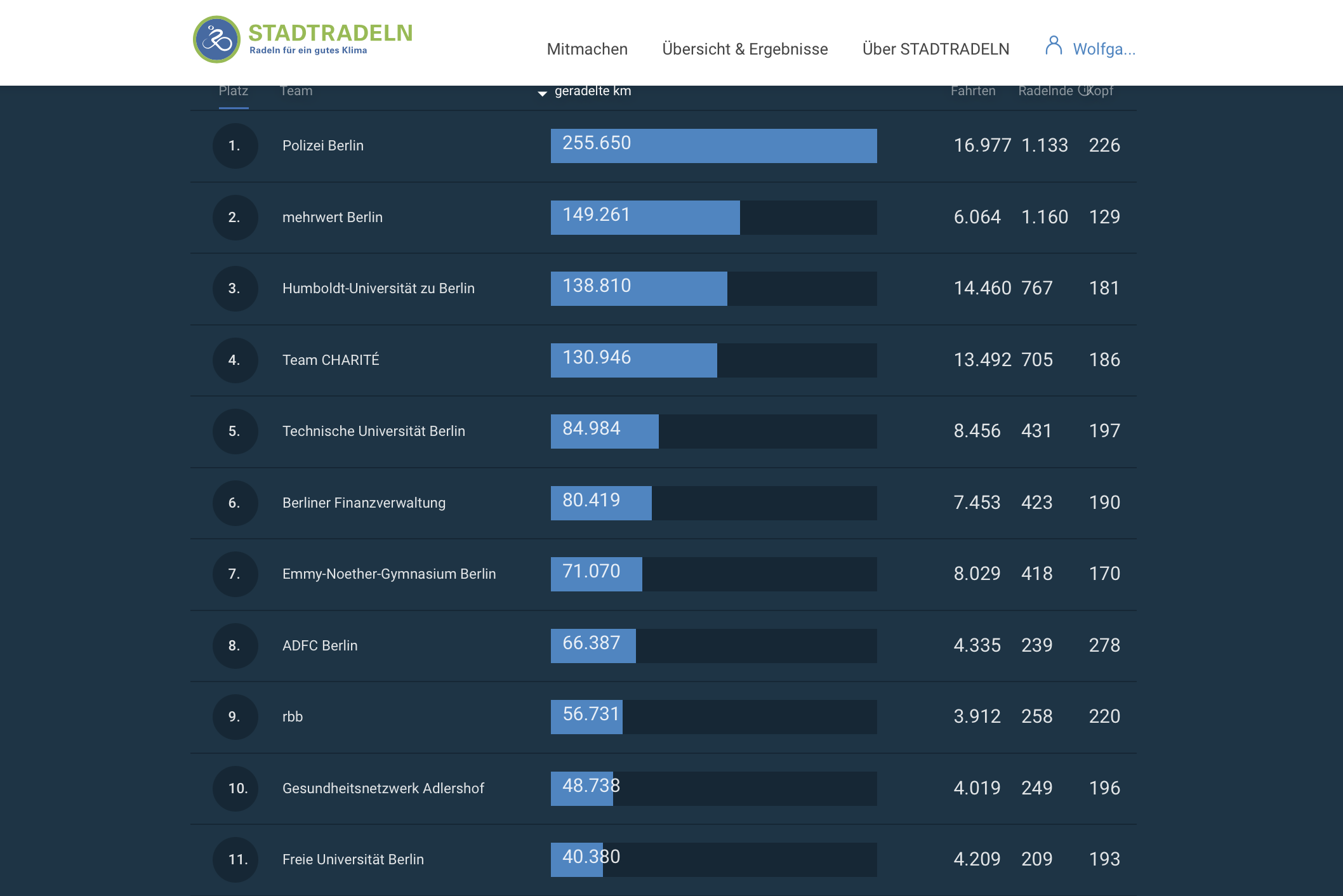Sort table by Fahrten column
The image size is (1343, 896).
tap(973, 91)
